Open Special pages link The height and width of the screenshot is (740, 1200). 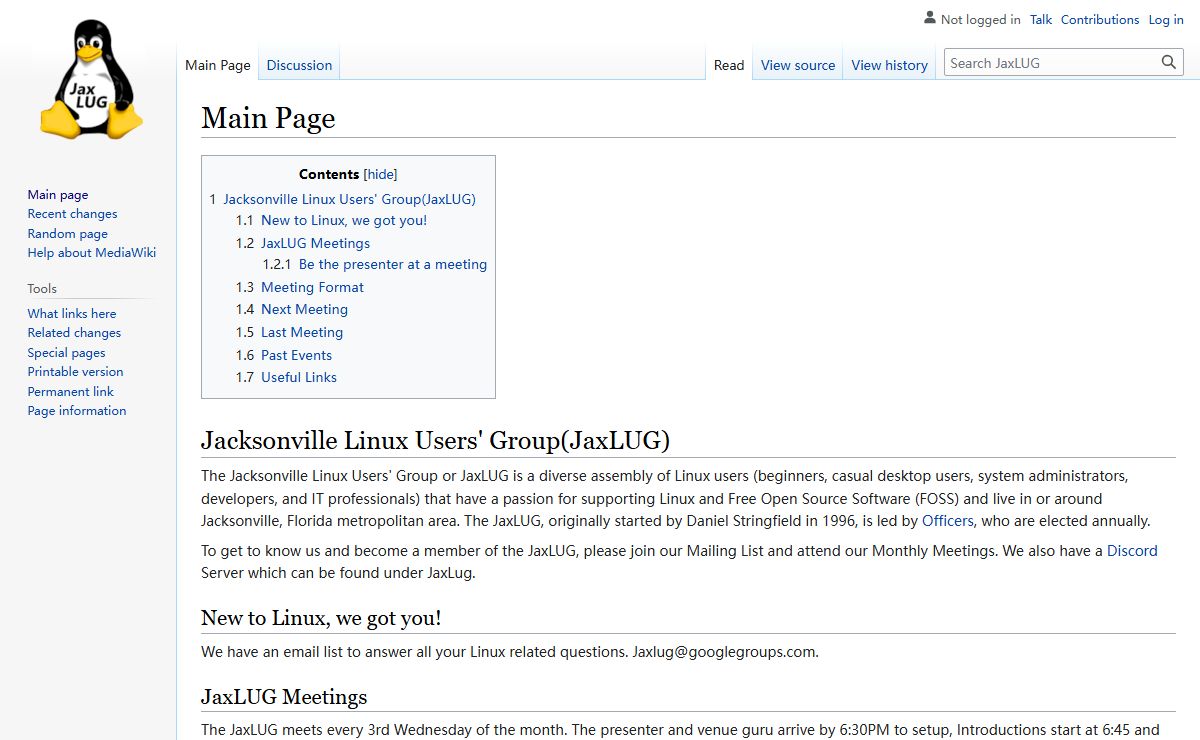point(66,353)
